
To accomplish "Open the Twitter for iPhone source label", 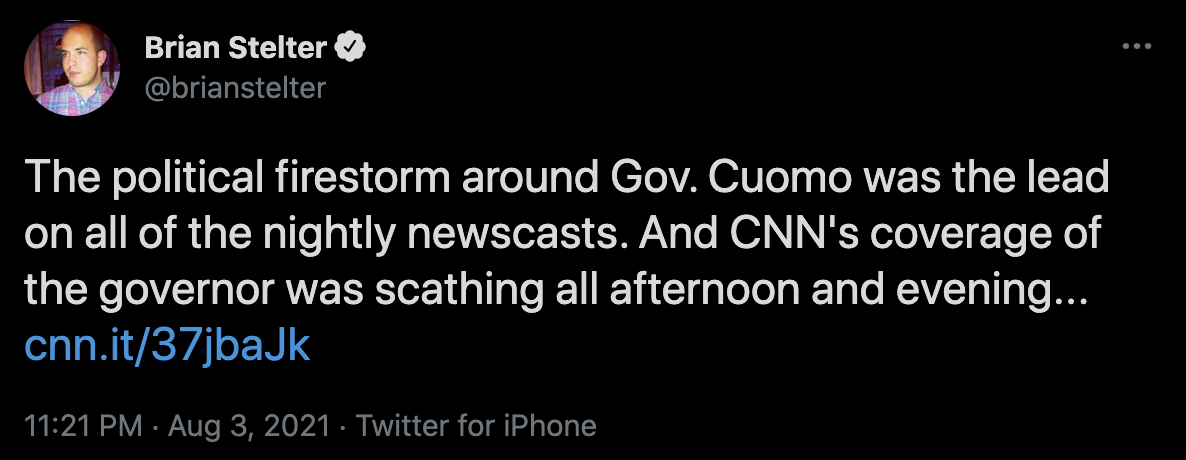I will click(x=476, y=425).
